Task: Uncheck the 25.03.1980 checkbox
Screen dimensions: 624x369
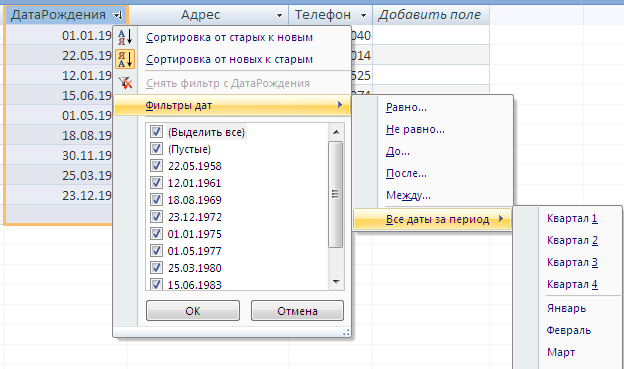Action: [156, 267]
